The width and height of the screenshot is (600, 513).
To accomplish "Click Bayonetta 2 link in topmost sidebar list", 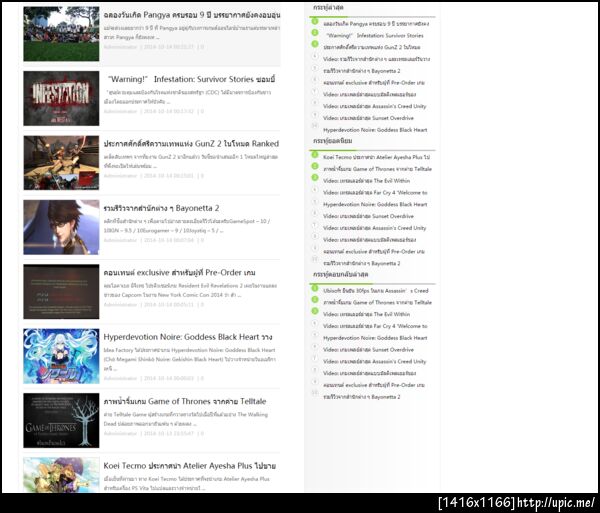I will 362,71.
